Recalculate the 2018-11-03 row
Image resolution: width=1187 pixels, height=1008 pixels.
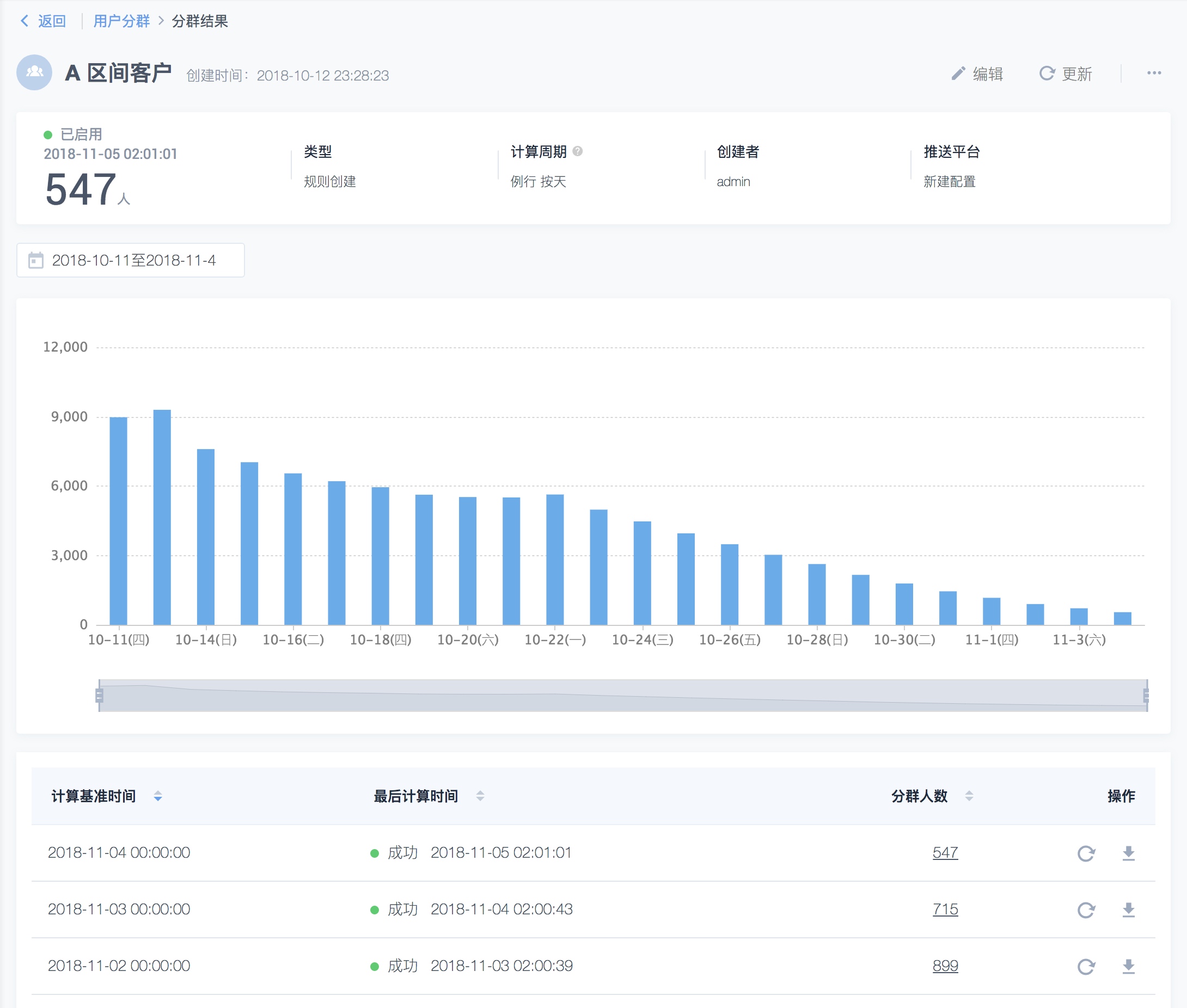[x=1086, y=909]
